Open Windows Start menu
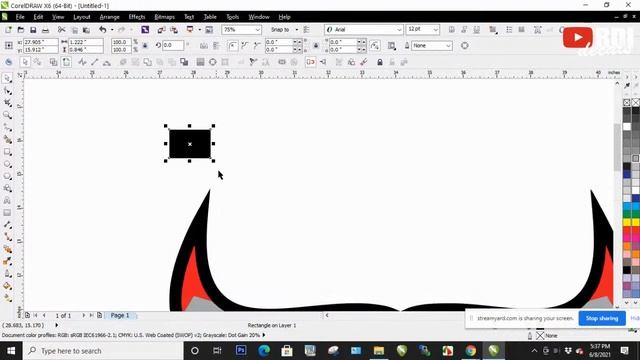This screenshot has height=360, width=640. click(11, 351)
